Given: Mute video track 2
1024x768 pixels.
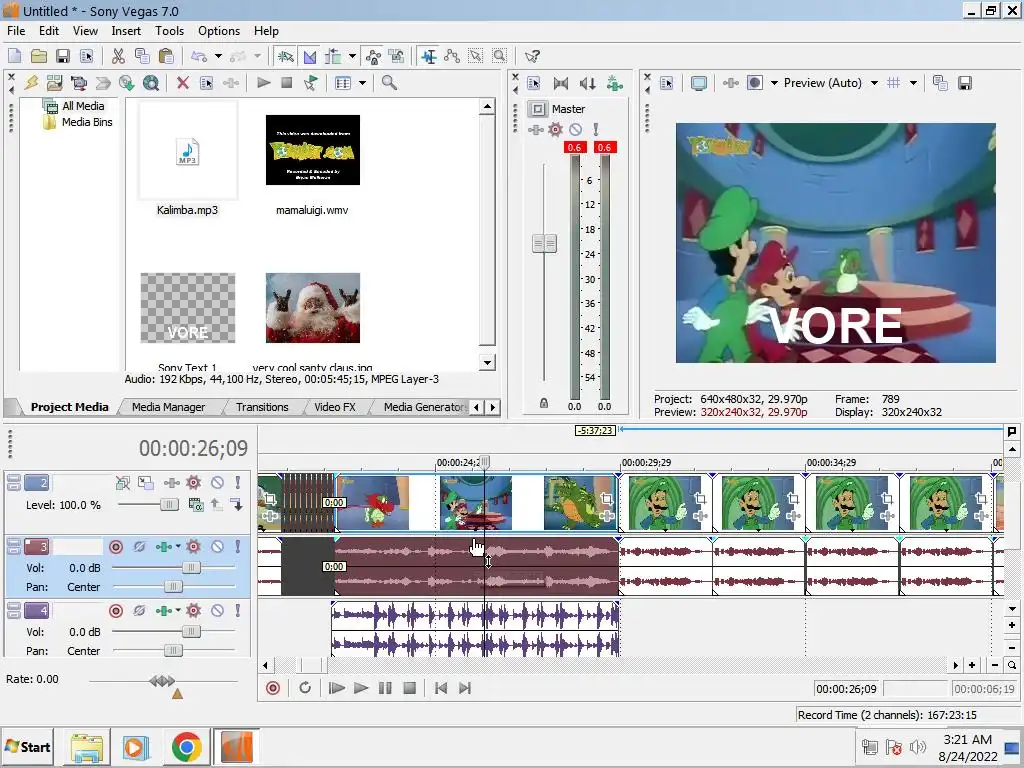Looking at the screenshot, I should 217,483.
